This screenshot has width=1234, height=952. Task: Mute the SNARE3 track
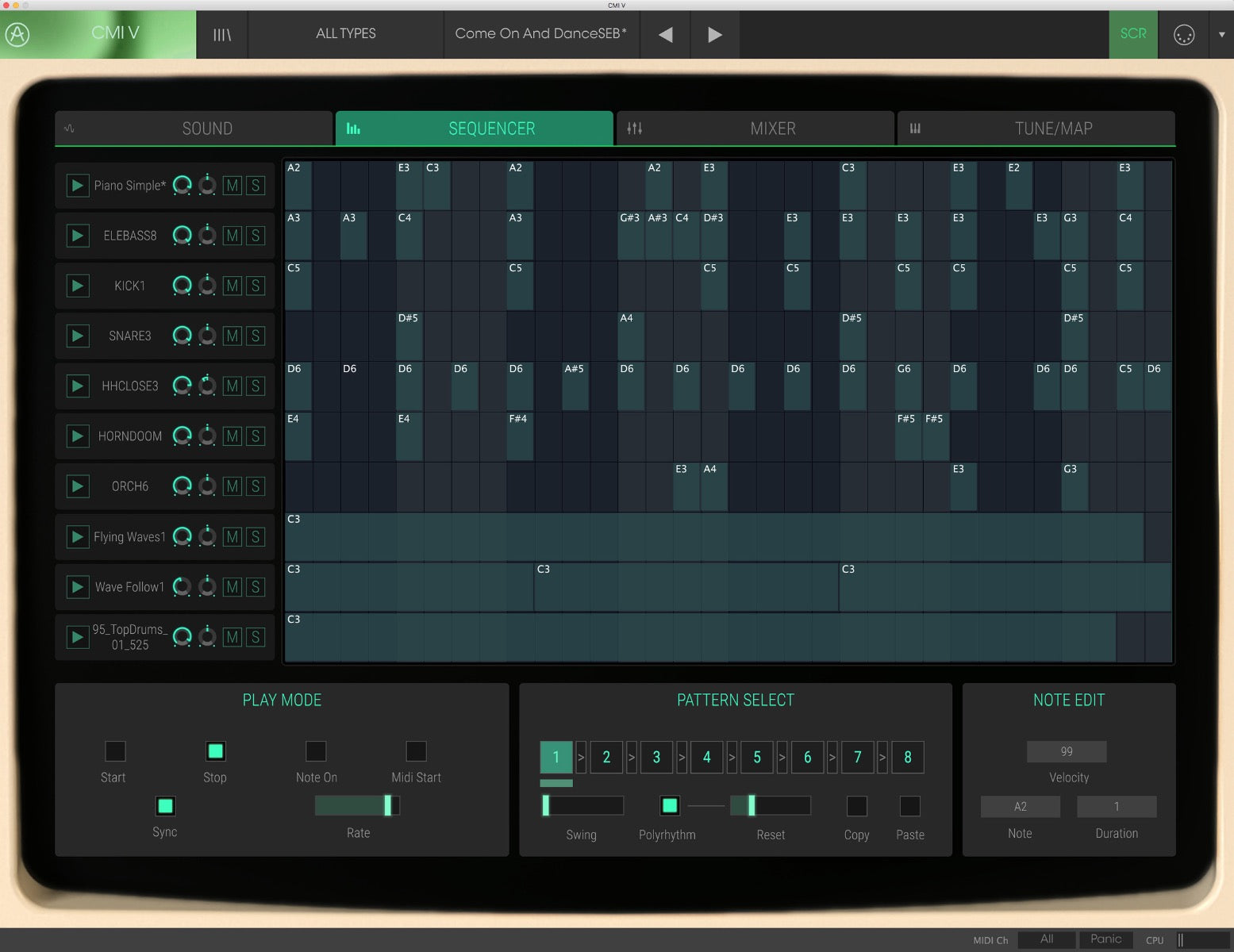coord(232,336)
